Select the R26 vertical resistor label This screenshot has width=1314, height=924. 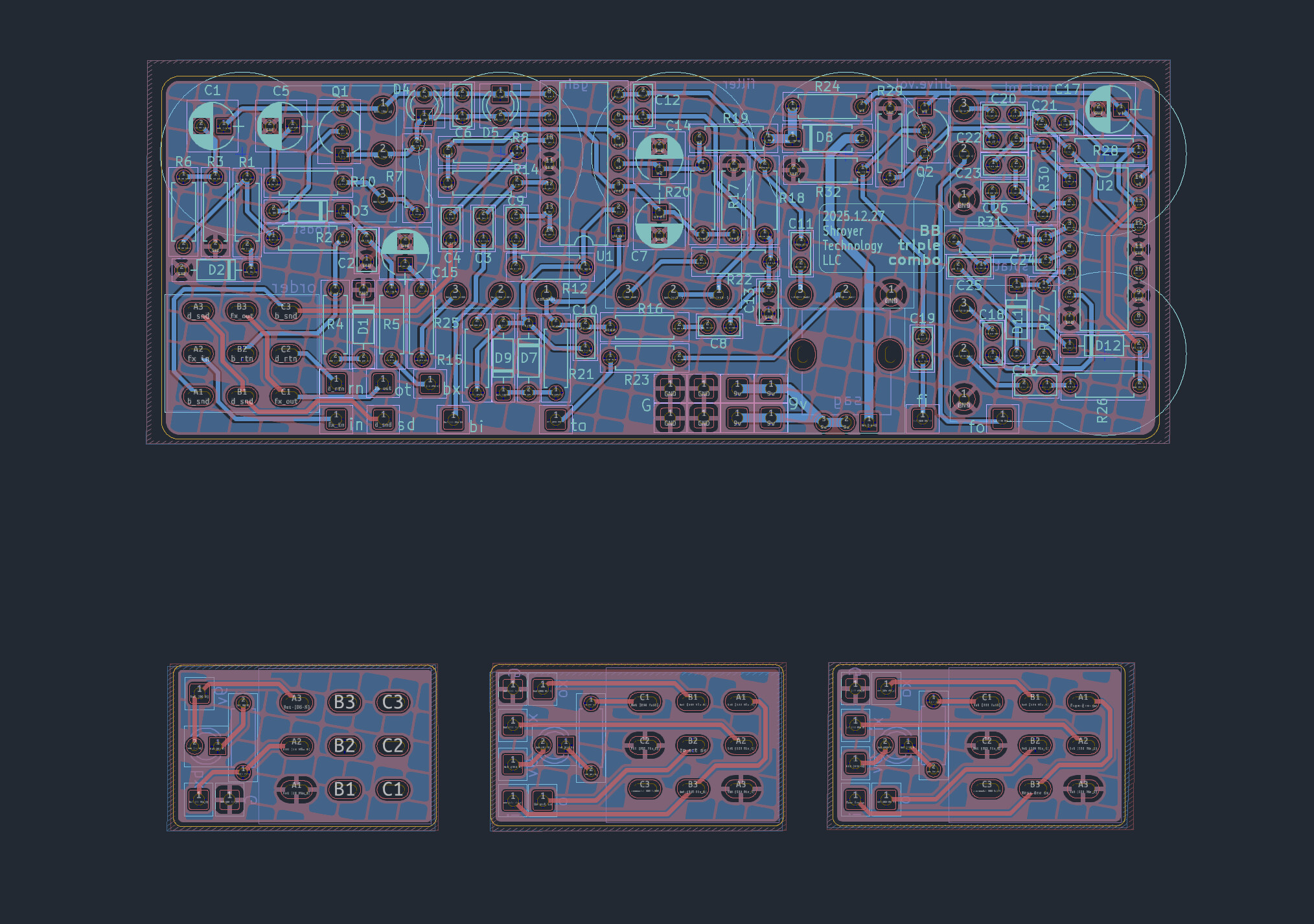tap(1102, 411)
